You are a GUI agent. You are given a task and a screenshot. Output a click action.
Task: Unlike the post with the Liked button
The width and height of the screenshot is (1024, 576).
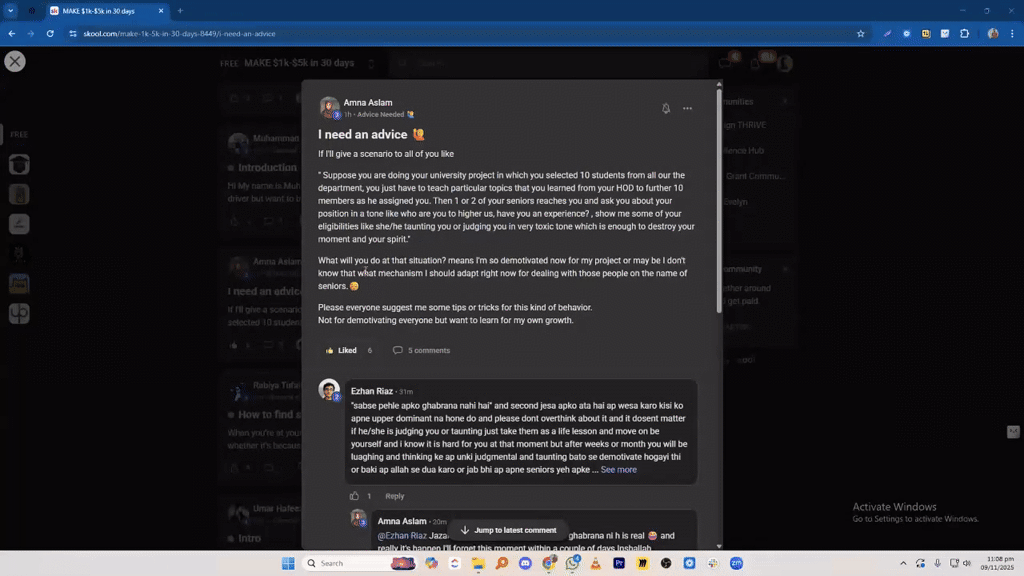(x=341, y=350)
